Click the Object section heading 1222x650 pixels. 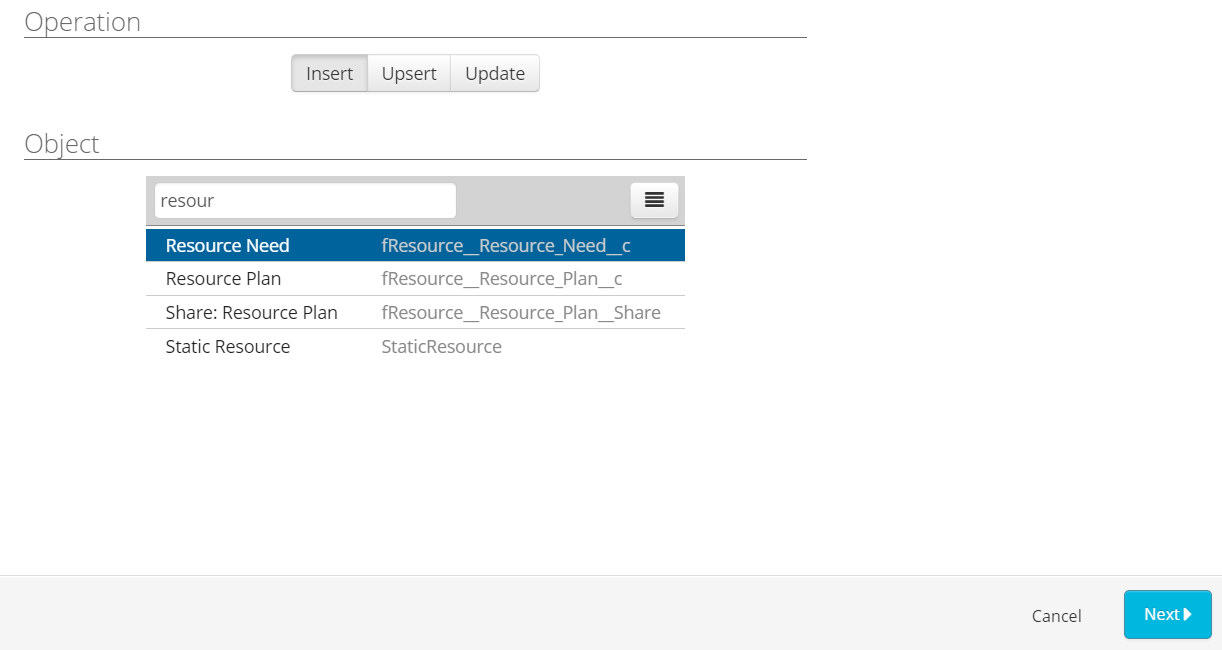coord(62,144)
